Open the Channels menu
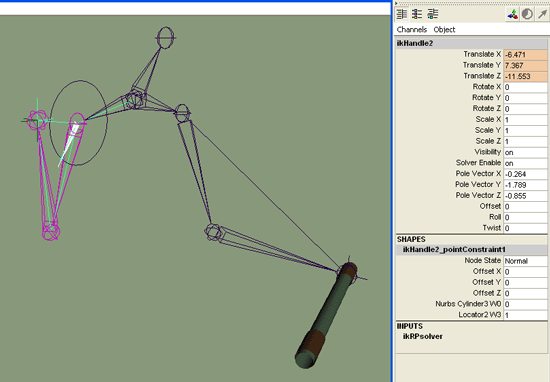550x382 pixels. point(411,29)
